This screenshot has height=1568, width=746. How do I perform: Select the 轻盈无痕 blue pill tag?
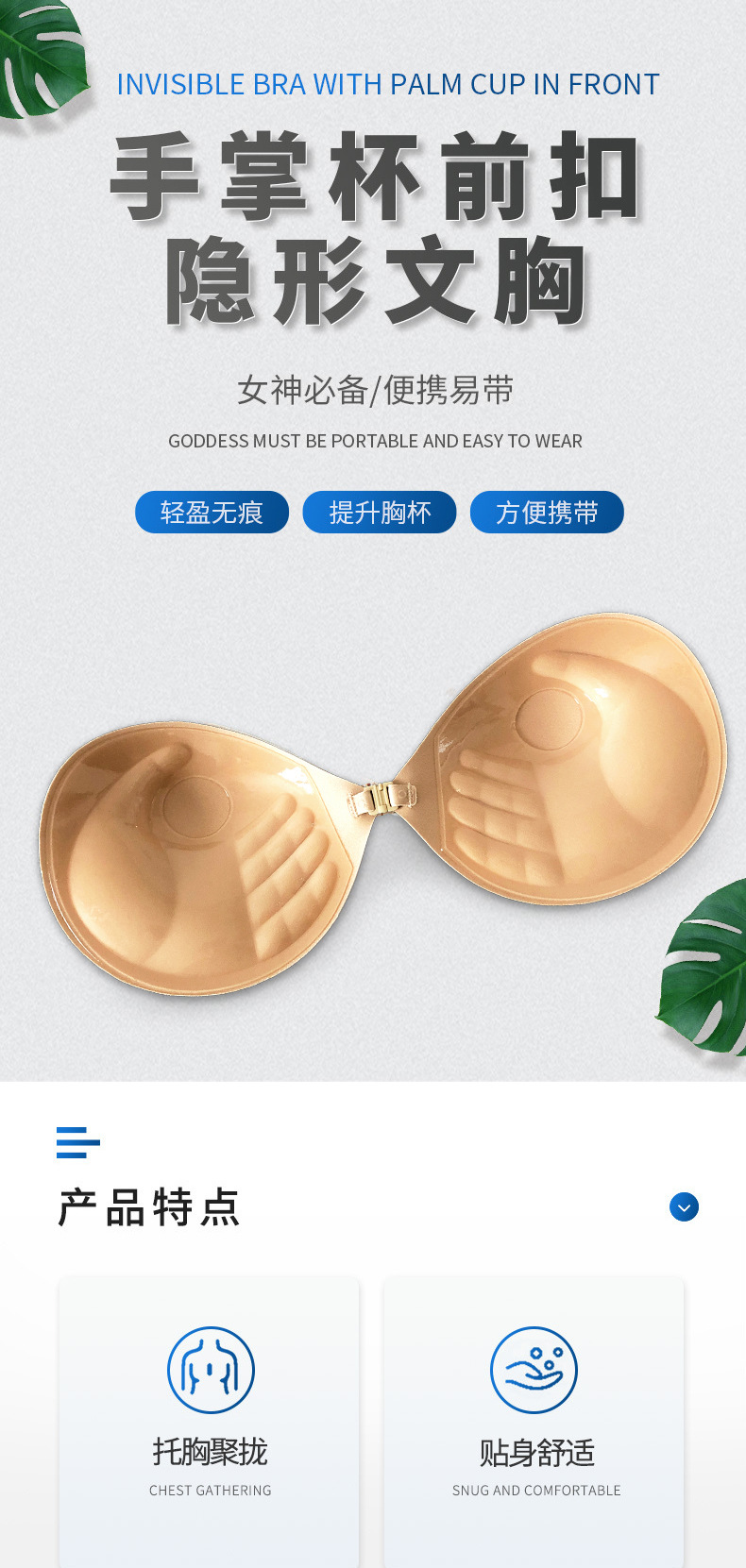click(x=212, y=512)
